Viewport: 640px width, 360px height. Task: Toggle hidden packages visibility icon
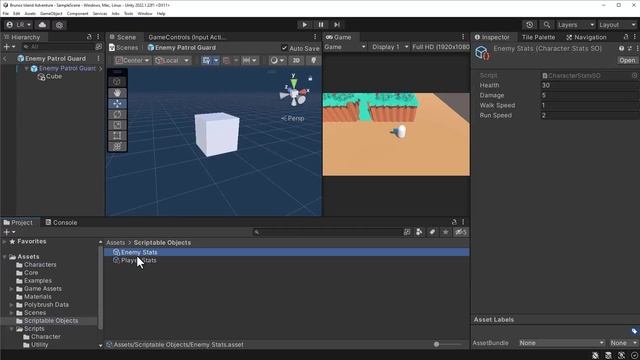coord(461,232)
